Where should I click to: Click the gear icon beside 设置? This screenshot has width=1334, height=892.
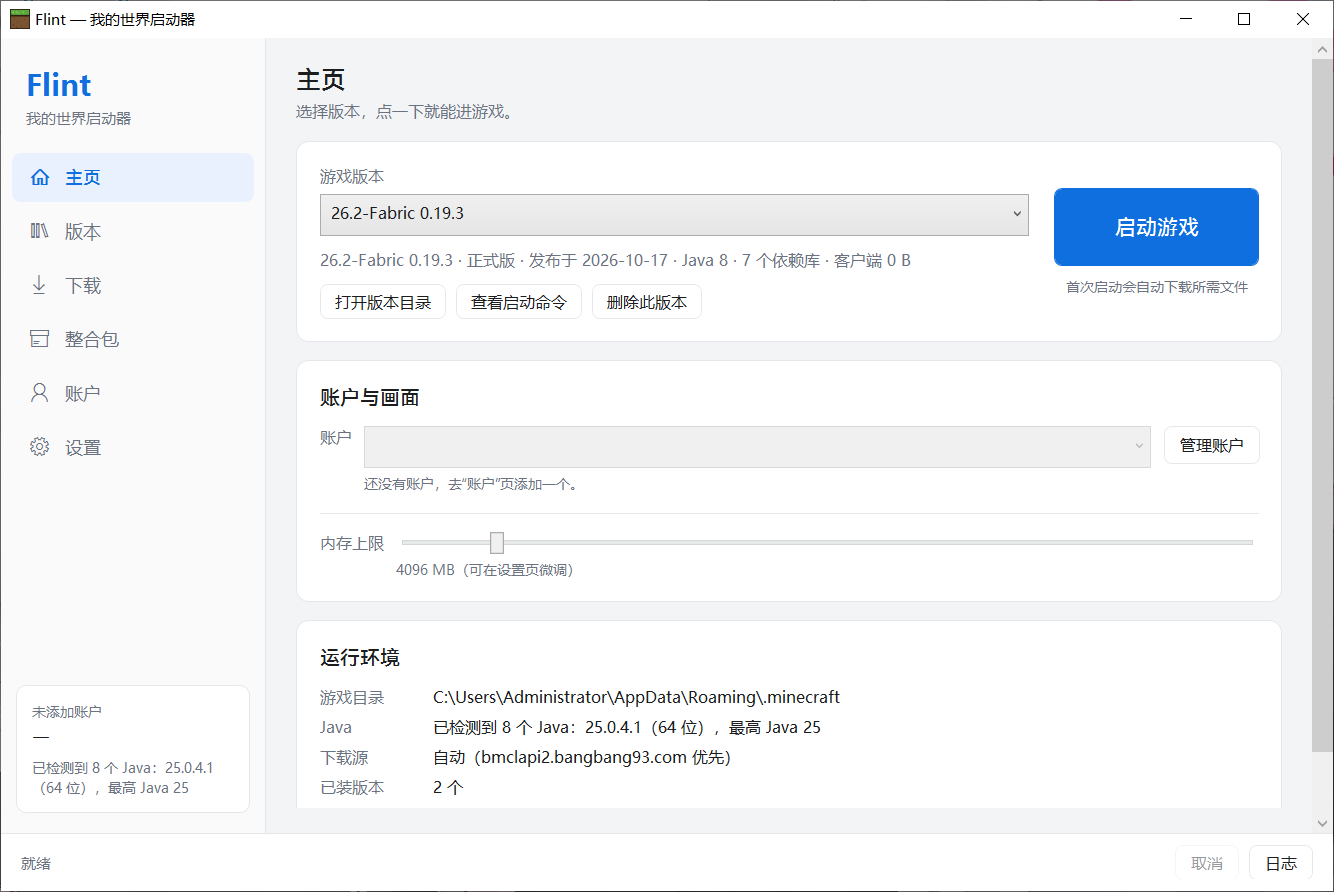40,448
